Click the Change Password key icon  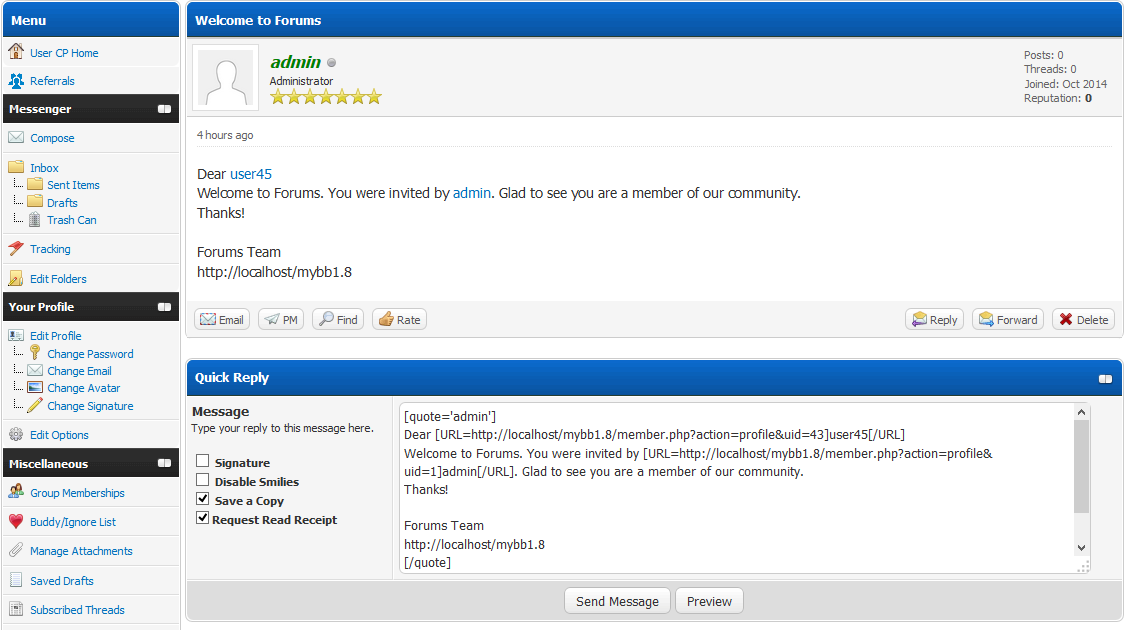[x=35, y=353]
